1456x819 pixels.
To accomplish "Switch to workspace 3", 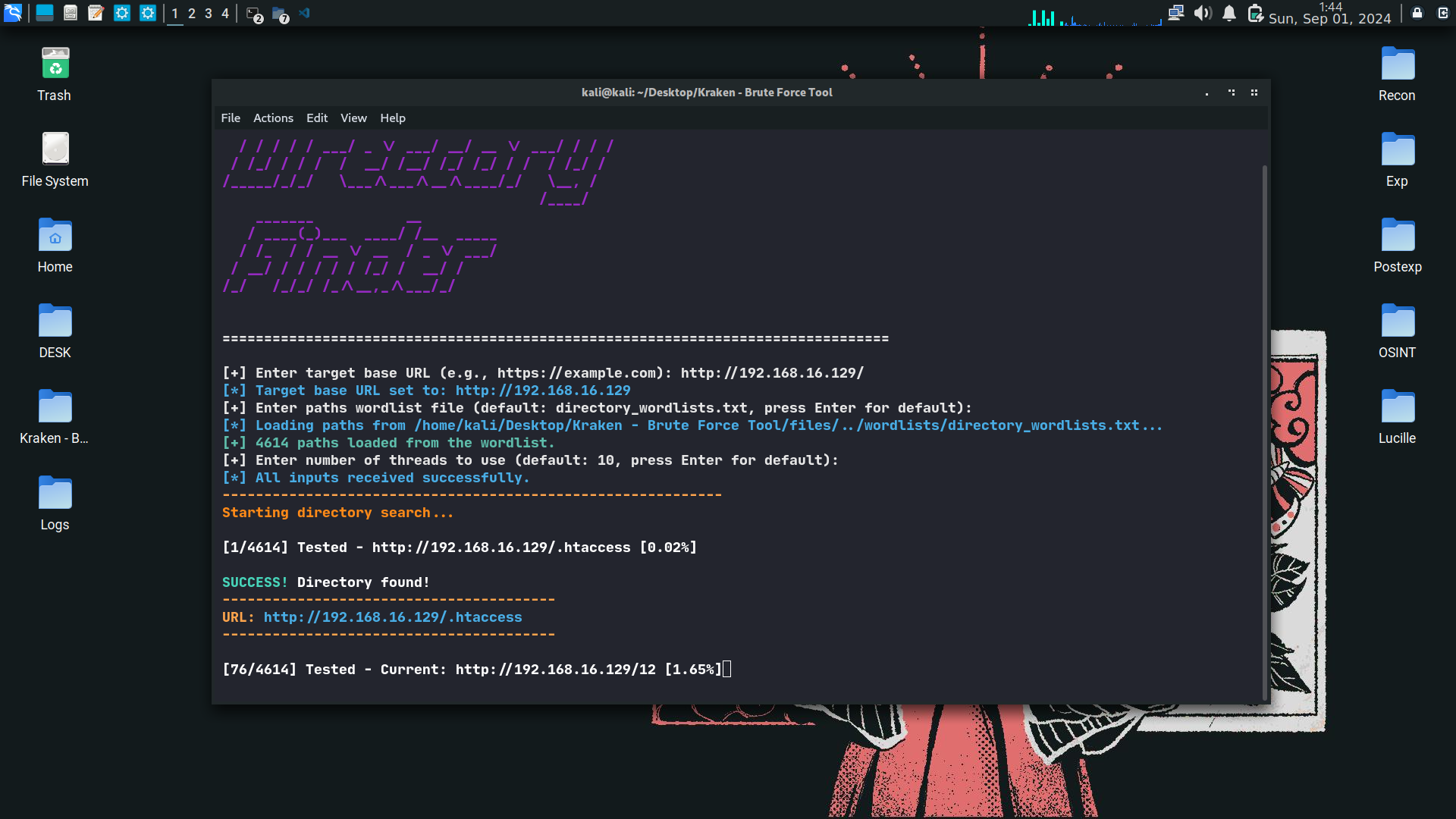I will point(209,14).
